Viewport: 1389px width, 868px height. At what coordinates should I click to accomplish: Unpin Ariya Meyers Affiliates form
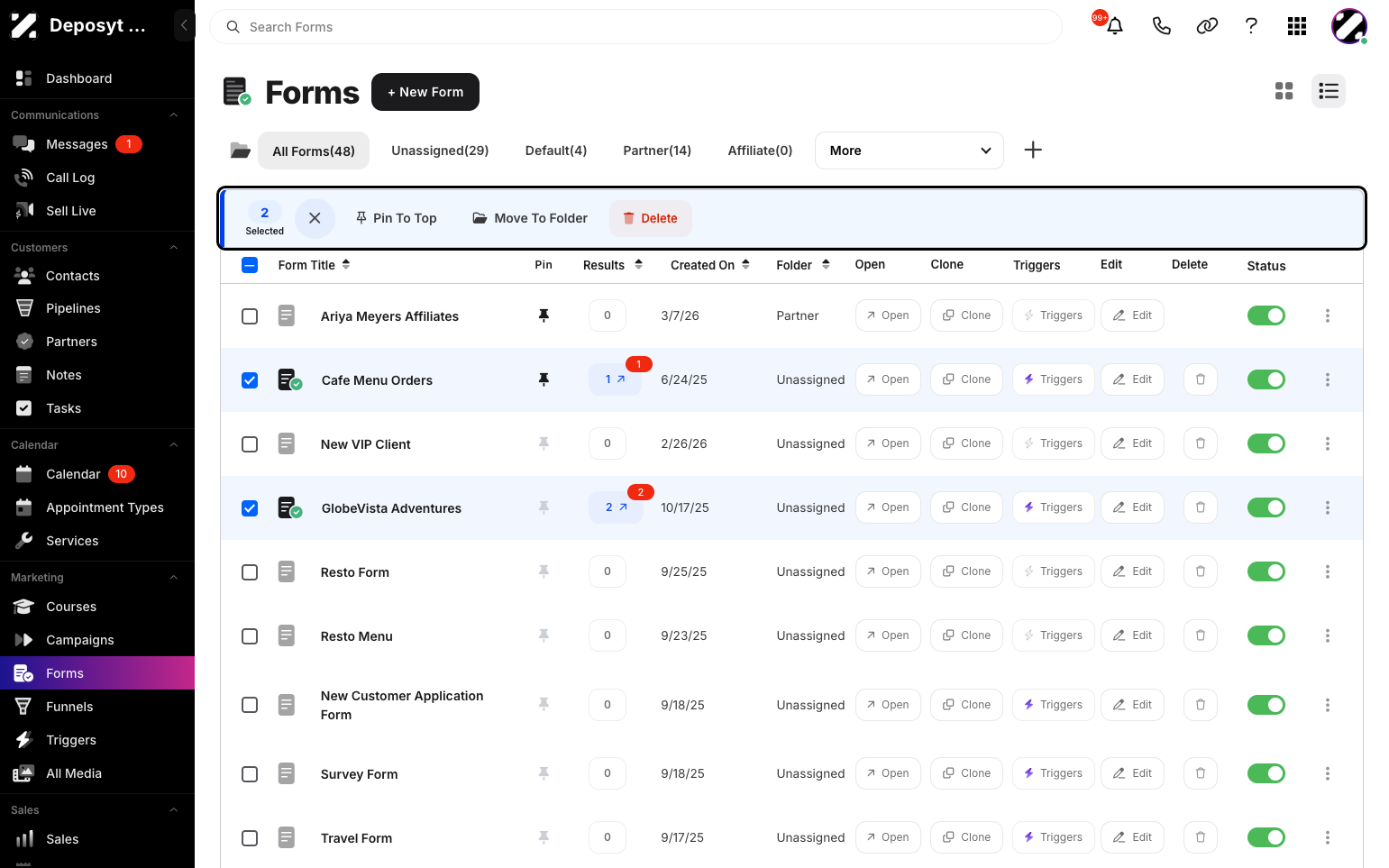(544, 315)
